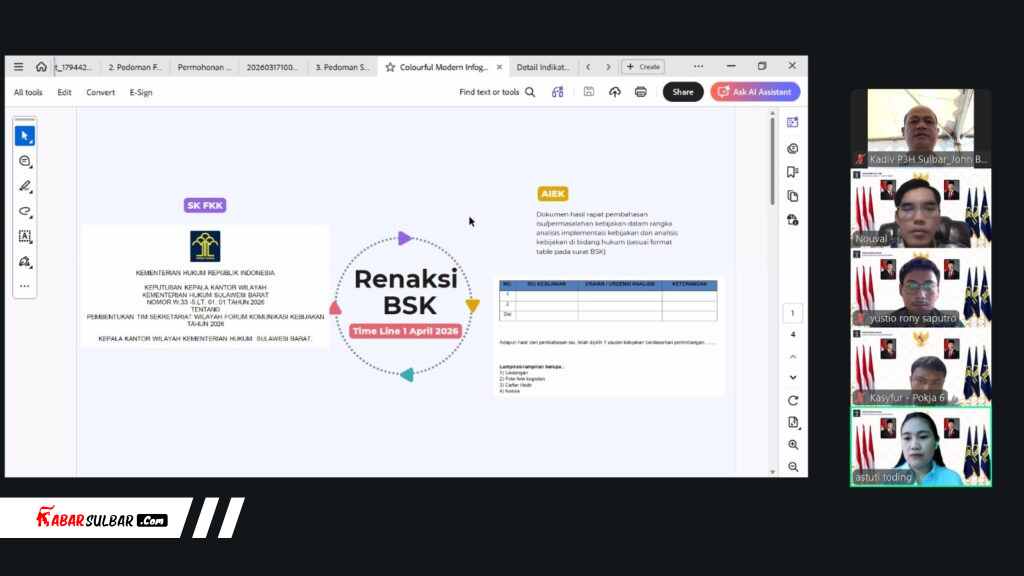The image size is (1024, 576).
Task: Switch to the Detail Indikat... tab
Action: [x=542, y=67]
